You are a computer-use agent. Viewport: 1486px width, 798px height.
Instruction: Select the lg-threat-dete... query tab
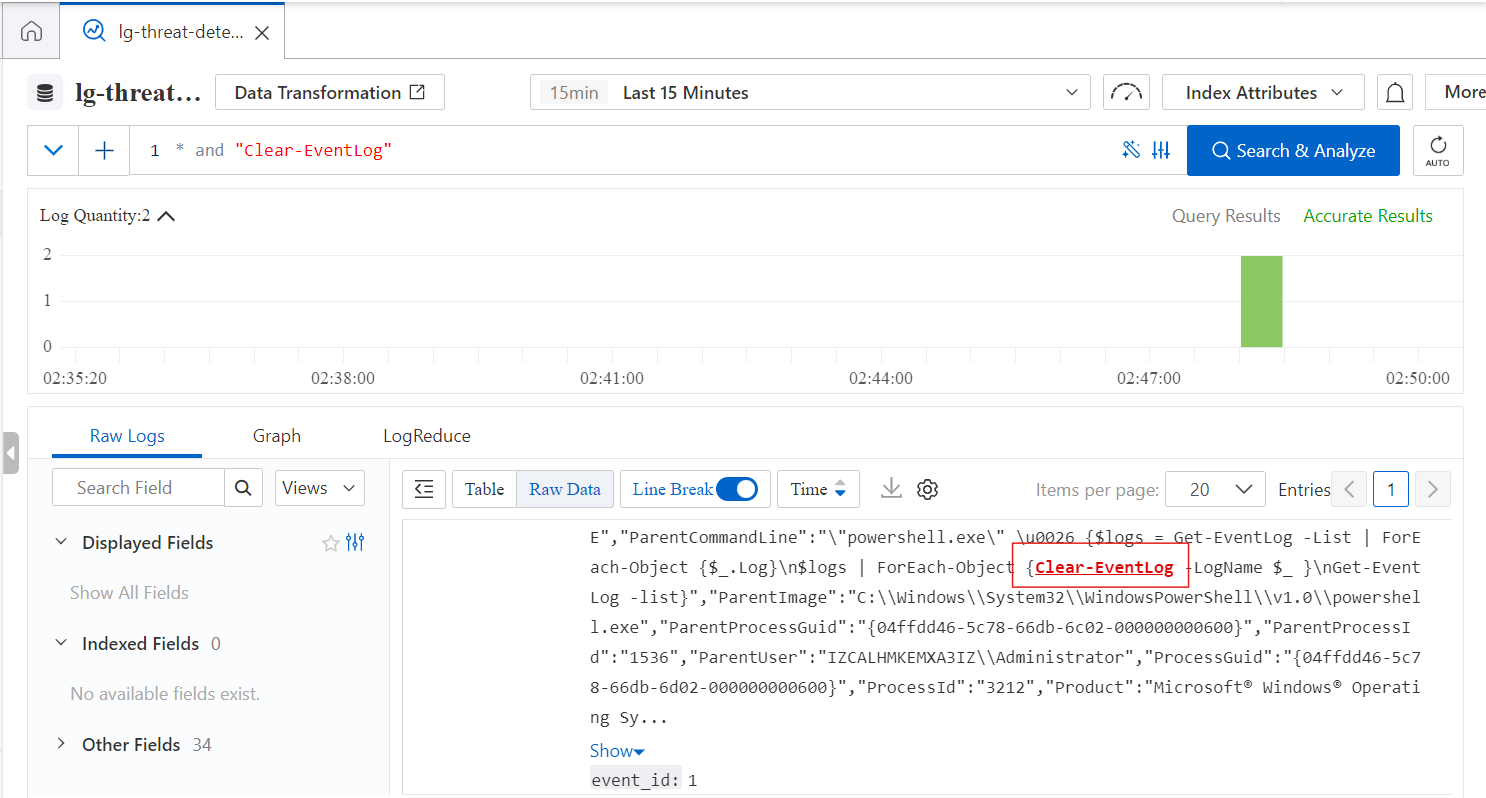(x=172, y=32)
